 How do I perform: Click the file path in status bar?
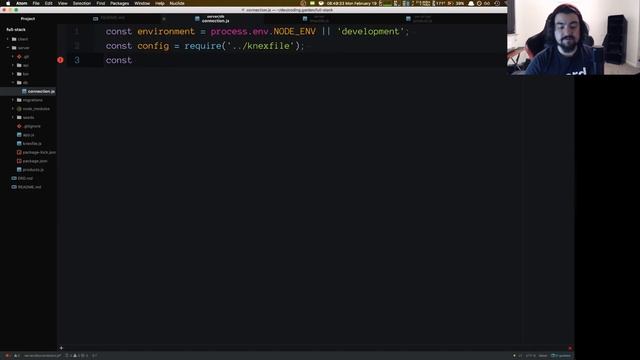(x=42, y=356)
